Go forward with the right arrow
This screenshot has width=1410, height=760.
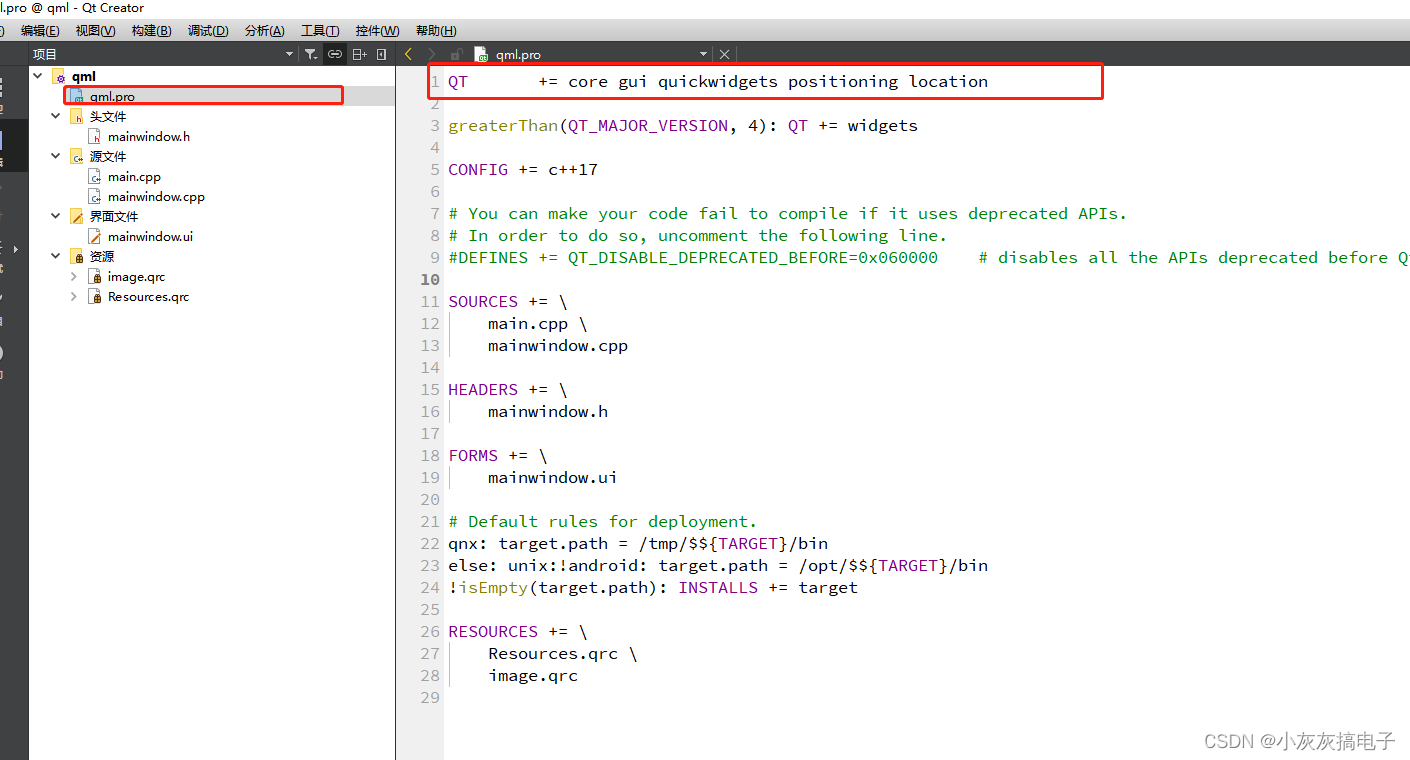click(432, 54)
